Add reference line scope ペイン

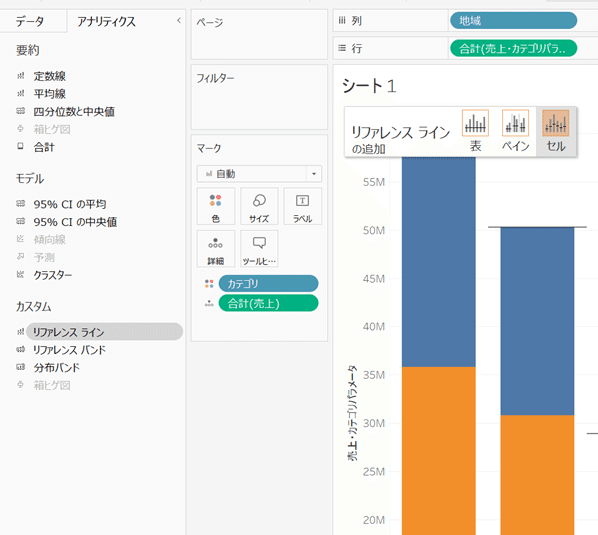click(515, 131)
